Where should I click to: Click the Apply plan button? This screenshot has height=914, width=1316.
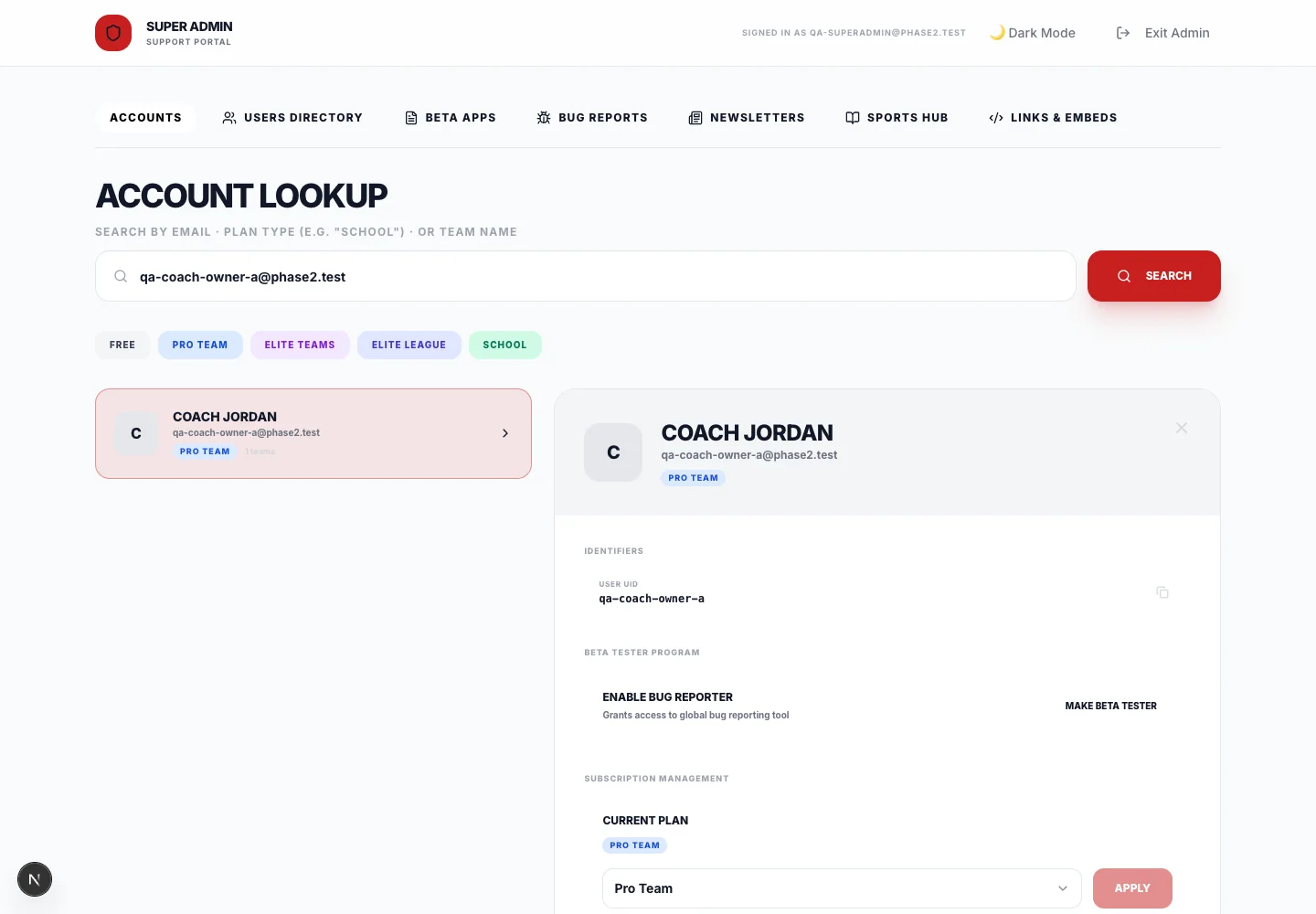point(1132,888)
